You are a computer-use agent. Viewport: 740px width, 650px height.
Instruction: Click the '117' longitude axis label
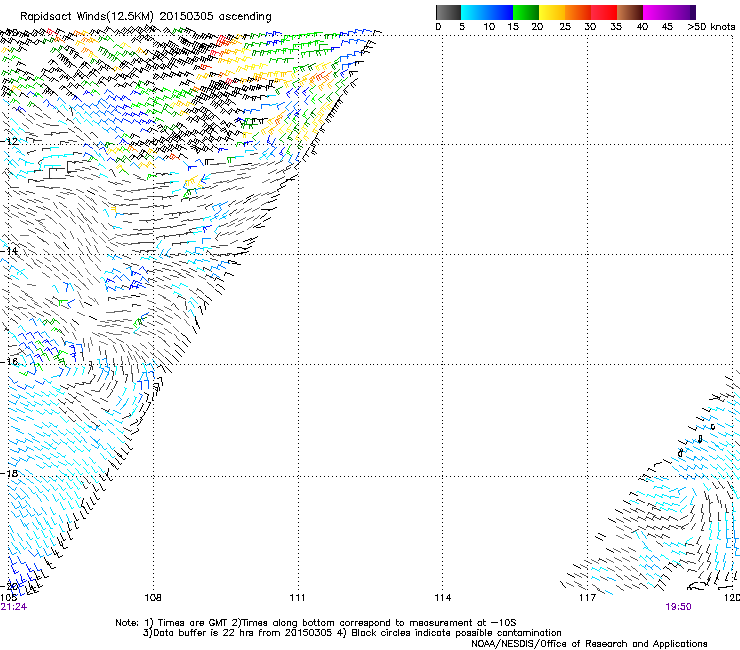(x=588, y=598)
